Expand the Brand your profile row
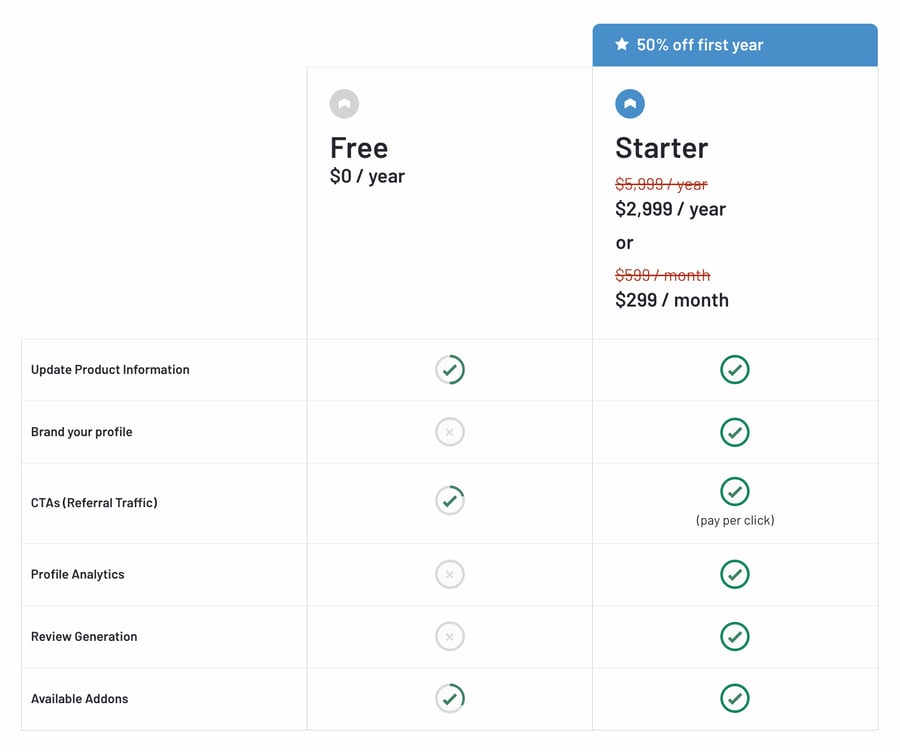Viewport: 900px width, 752px height. click(83, 432)
